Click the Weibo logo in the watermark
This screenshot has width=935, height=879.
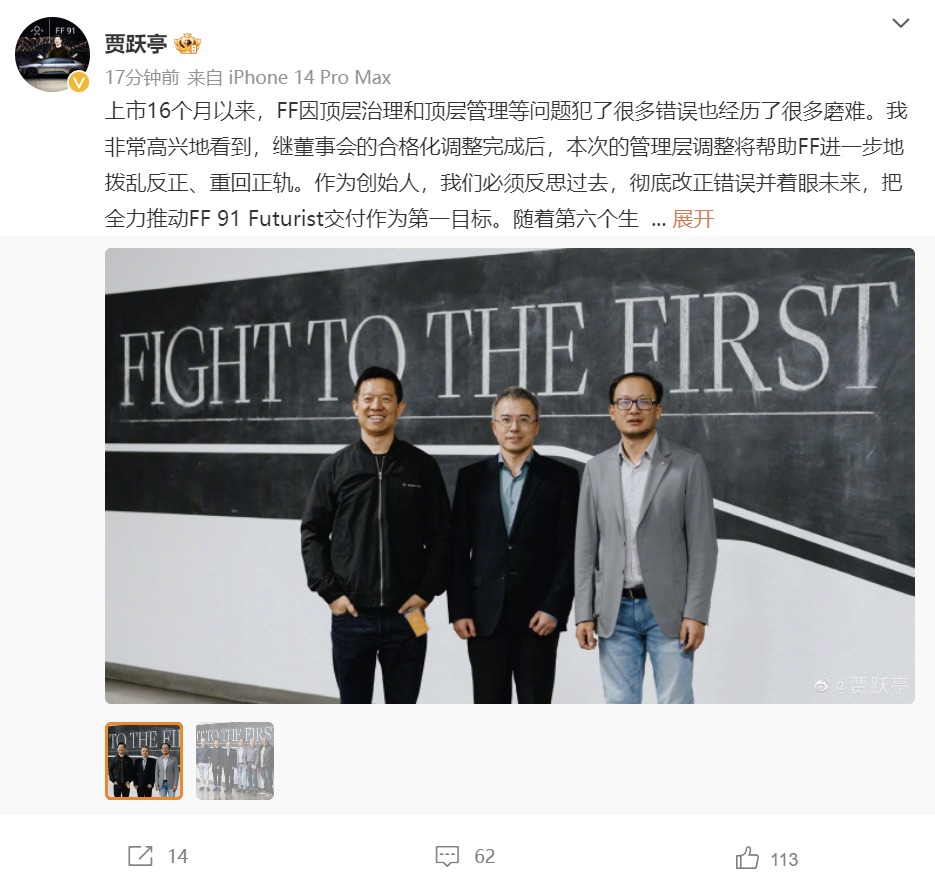point(822,686)
